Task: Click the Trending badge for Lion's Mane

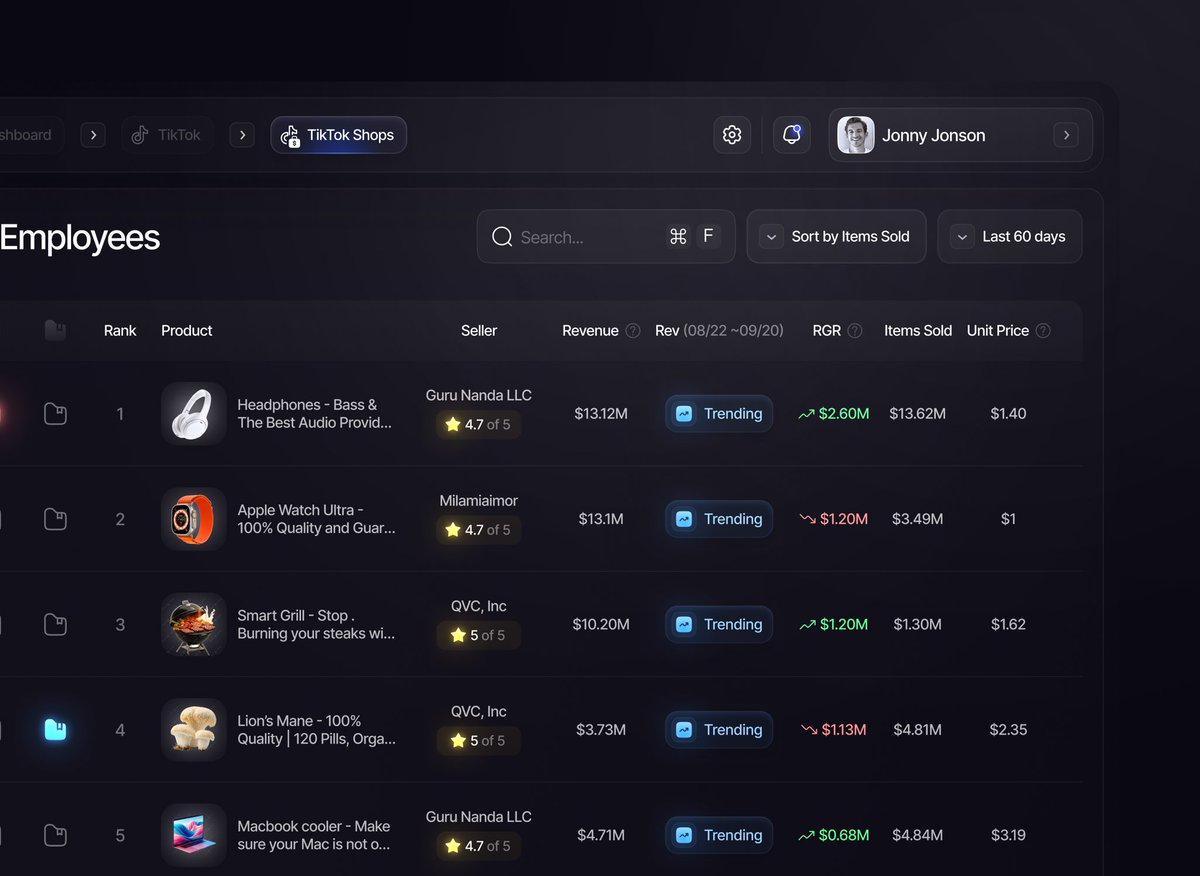Action: coord(719,730)
